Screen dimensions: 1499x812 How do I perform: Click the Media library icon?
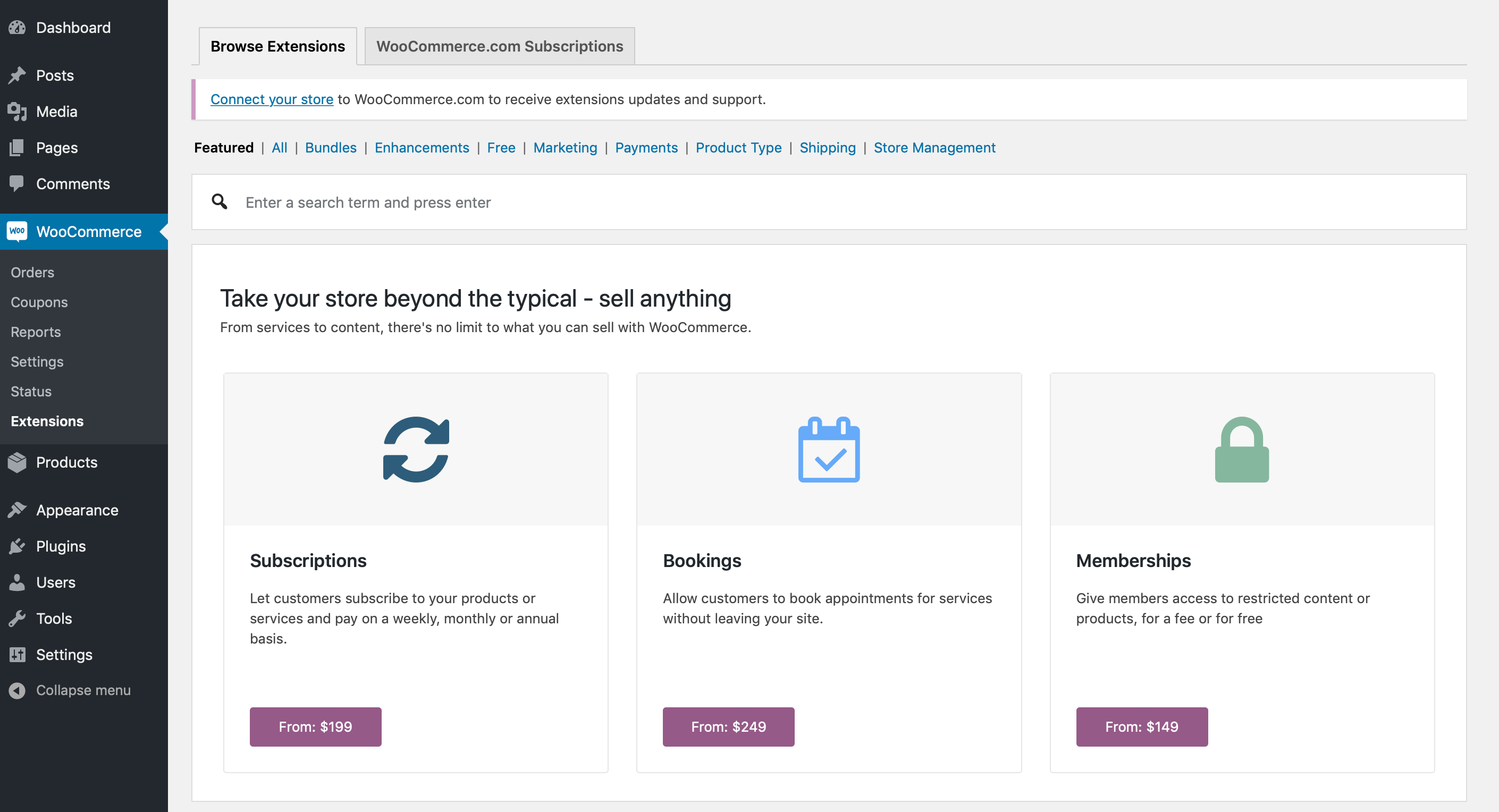(x=18, y=111)
